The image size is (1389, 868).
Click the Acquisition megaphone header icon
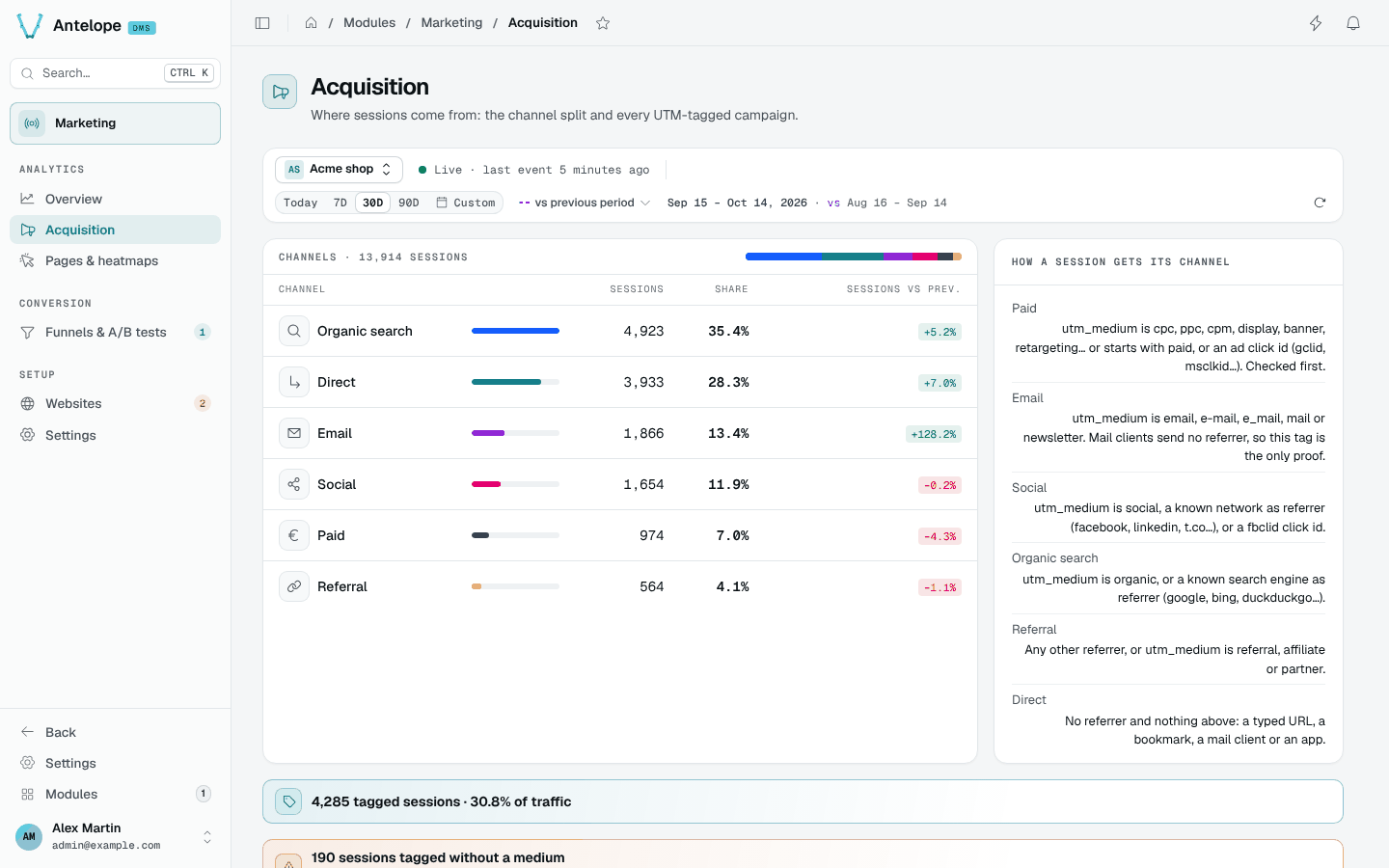tap(280, 92)
